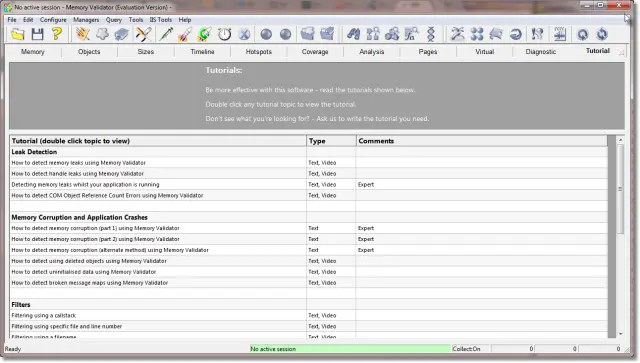Click the stopwatch timer icon
The width and height of the screenshot is (640, 363).
(224, 34)
